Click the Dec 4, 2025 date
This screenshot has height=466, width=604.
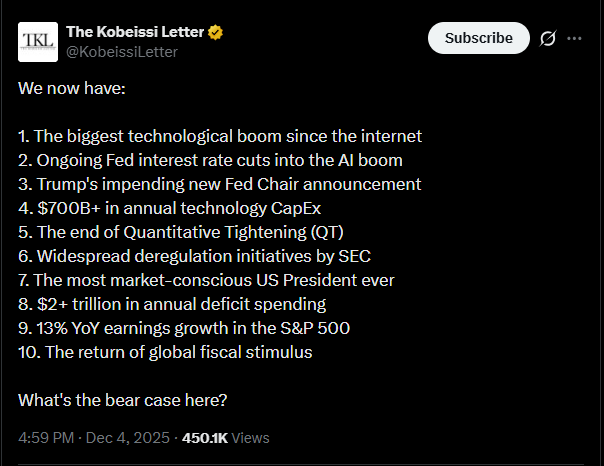tap(129, 438)
